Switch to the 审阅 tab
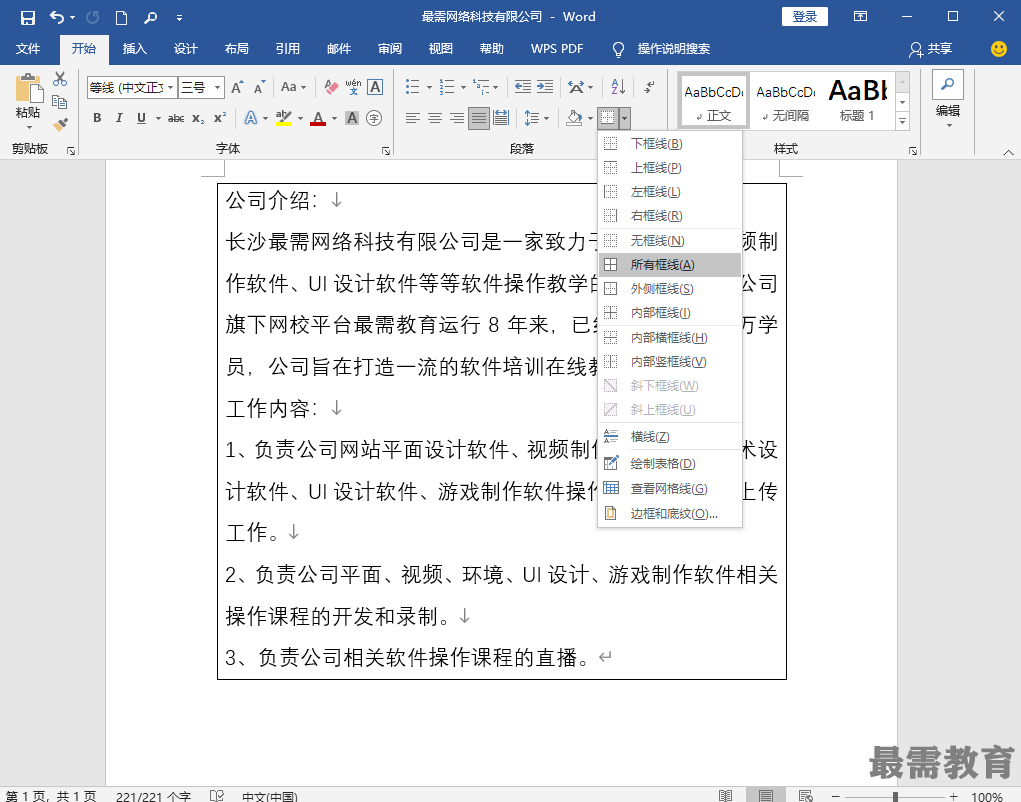 click(389, 49)
